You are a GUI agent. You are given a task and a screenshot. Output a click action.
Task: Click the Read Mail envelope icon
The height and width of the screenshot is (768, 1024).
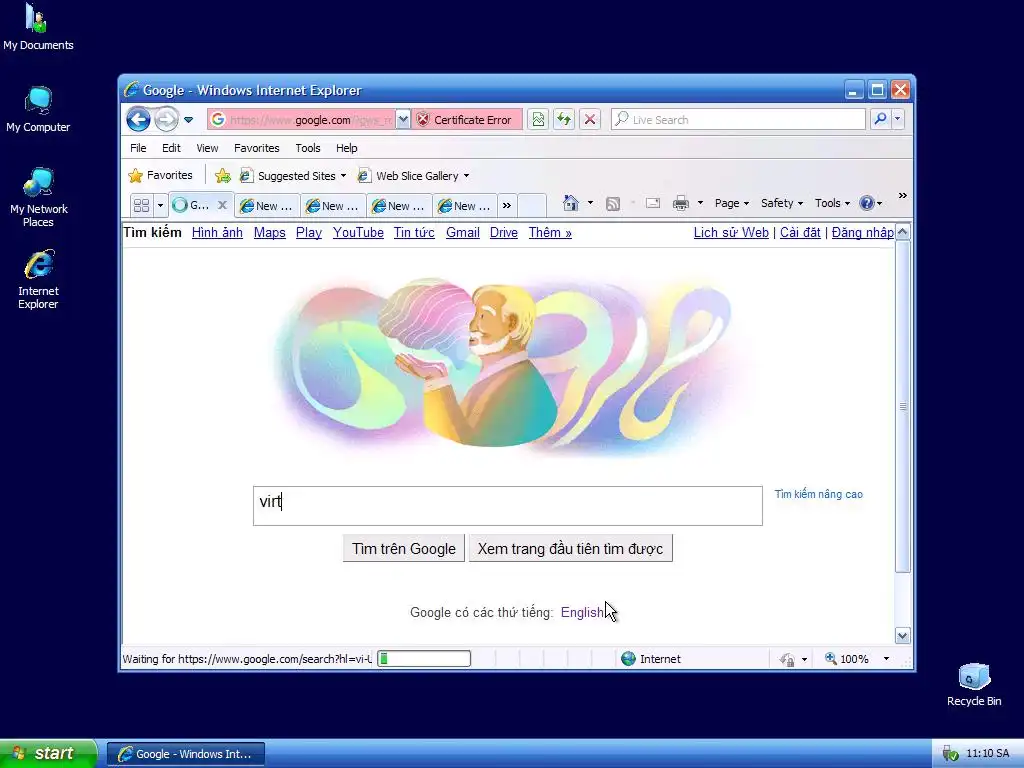tap(653, 203)
